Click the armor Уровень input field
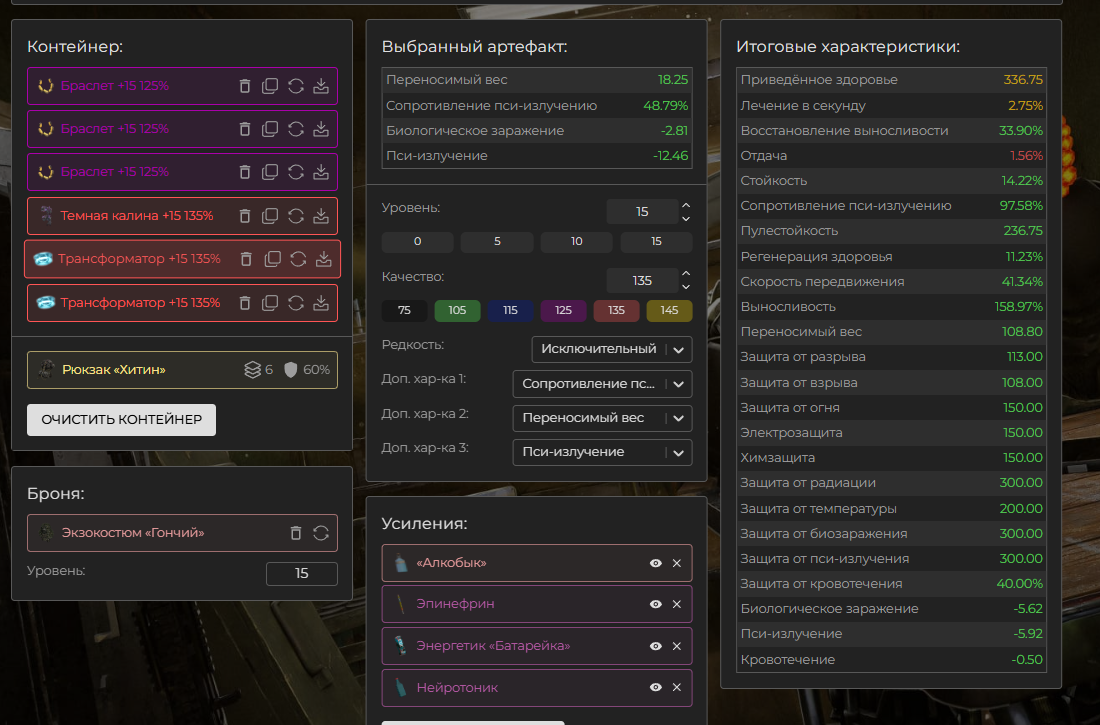1100x725 pixels. pyautogui.click(x=301, y=574)
